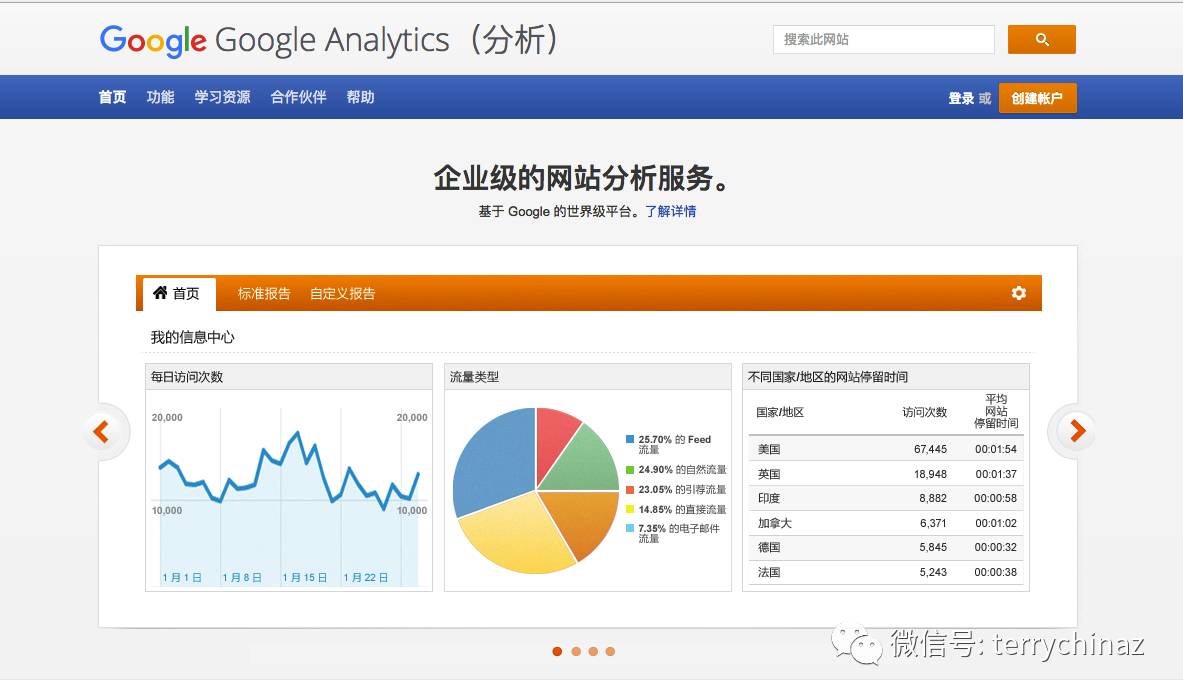Click the 1月22日 axis label
The height and width of the screenshot is (700, 1183).
[366, 577]
